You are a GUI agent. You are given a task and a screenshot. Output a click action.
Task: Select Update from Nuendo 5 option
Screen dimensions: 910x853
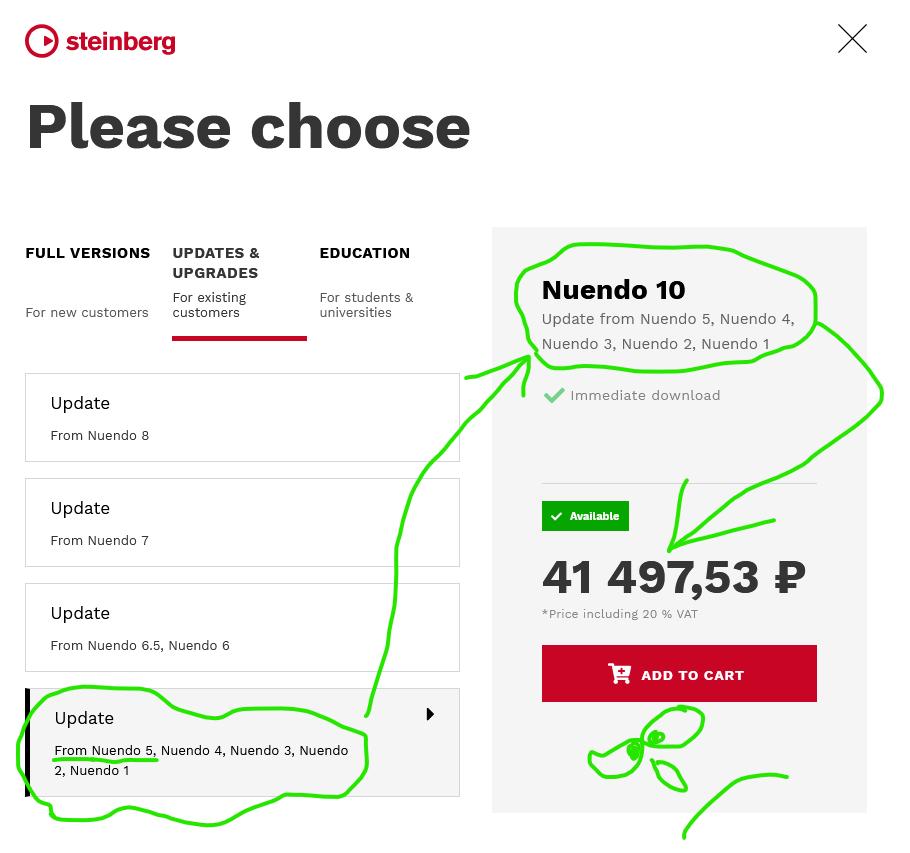point(242,742)
